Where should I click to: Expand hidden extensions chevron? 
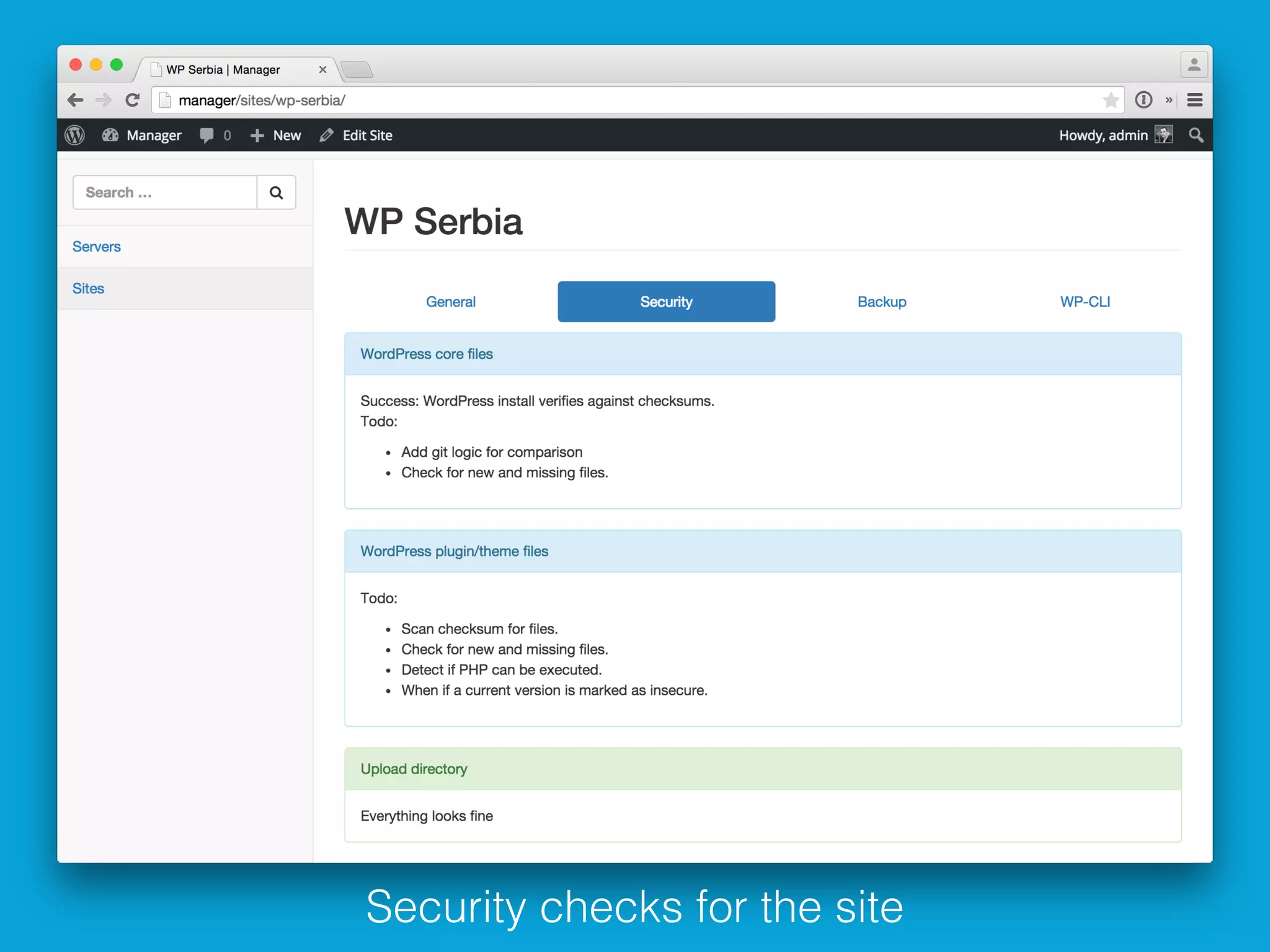point(1169,100)
